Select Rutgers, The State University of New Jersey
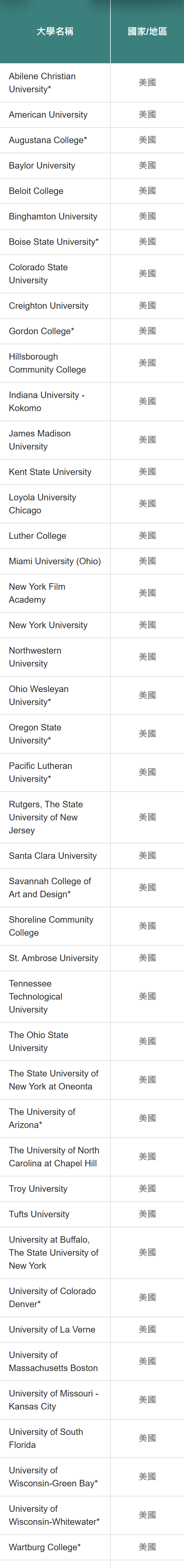The width and height of the screenshot is (184, 1568). pos(45,817)
